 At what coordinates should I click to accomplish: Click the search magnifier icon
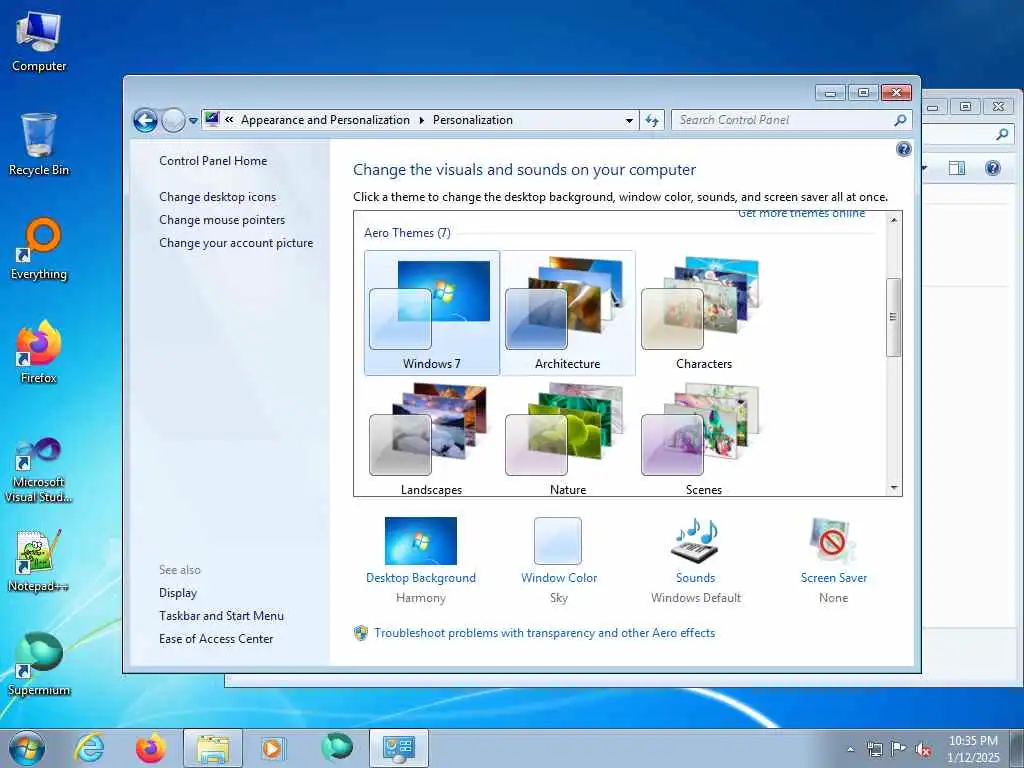[901, 120]
